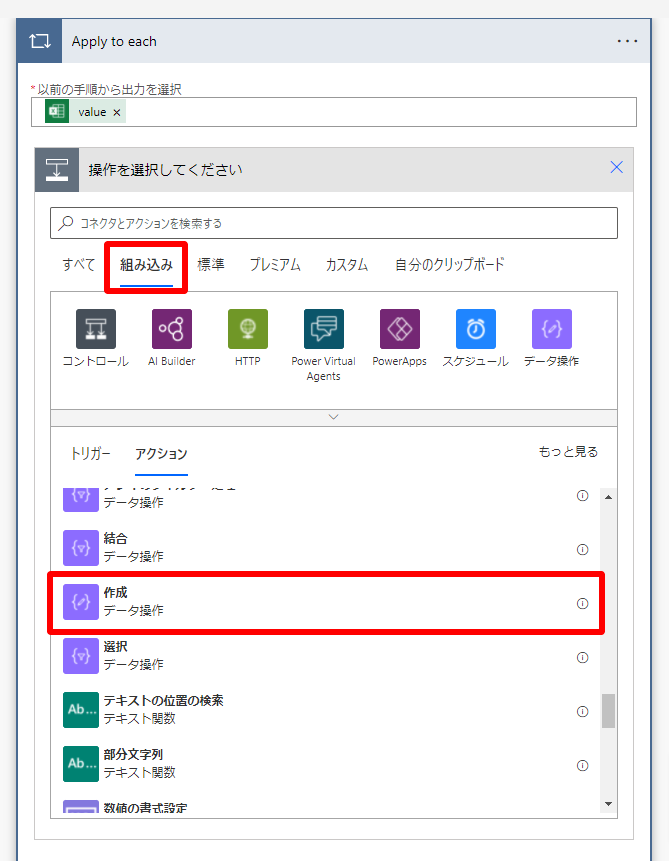
Task: Select the 結合 データ操作 action row
Action: 327,548
